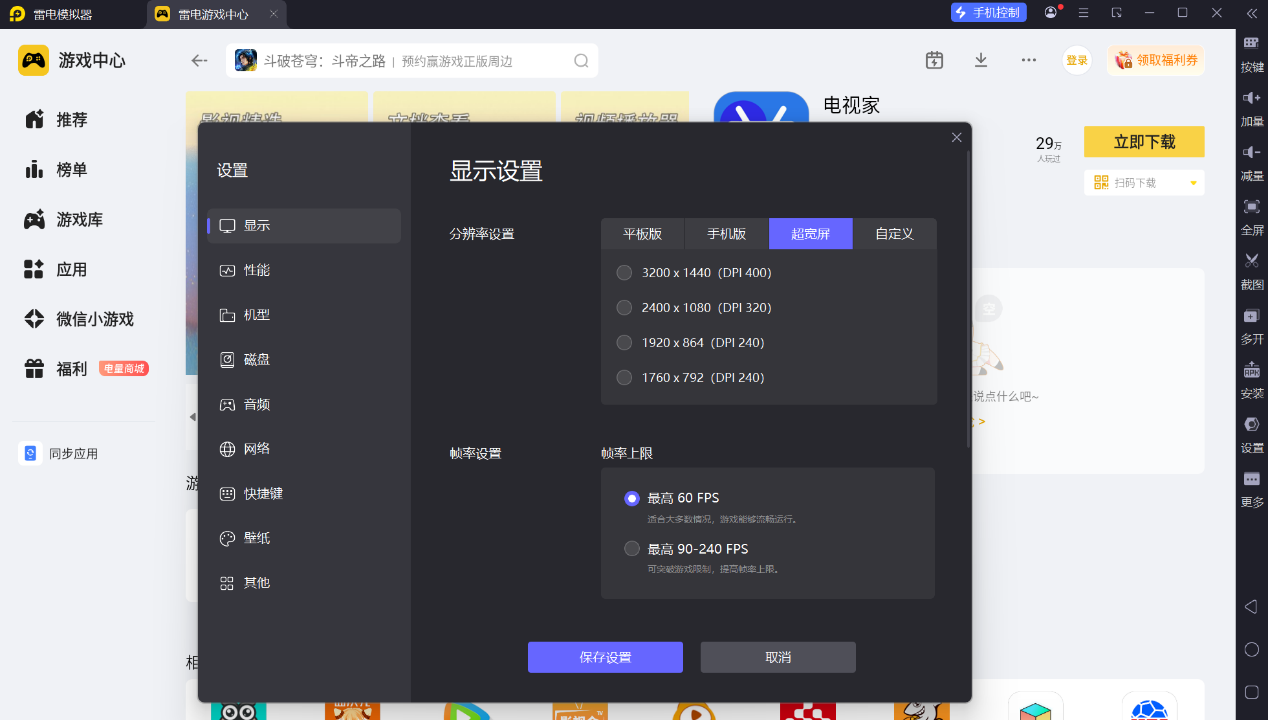The height and width of the screenshot is (720, 1268).
Task: Open the three-dot more options menu
Action: pyautogui.click(x=1028, y=60)
